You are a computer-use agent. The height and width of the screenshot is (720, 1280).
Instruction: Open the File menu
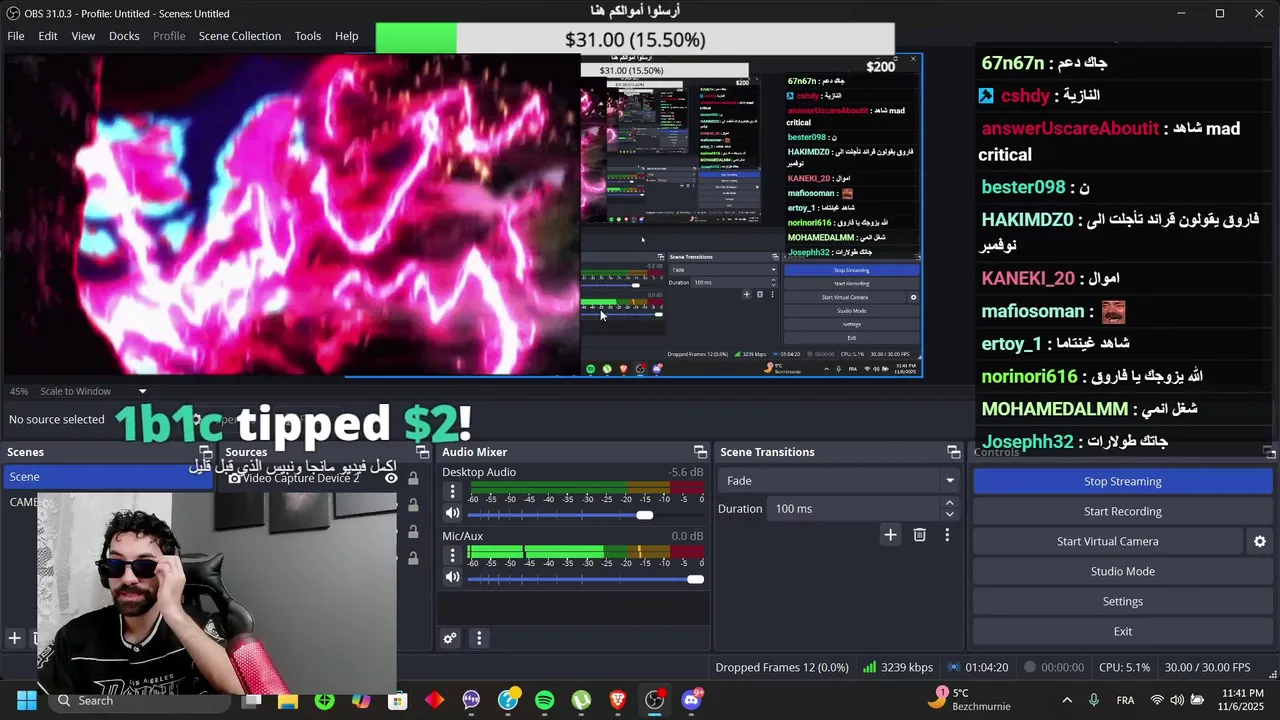click(x=16, y=36)
